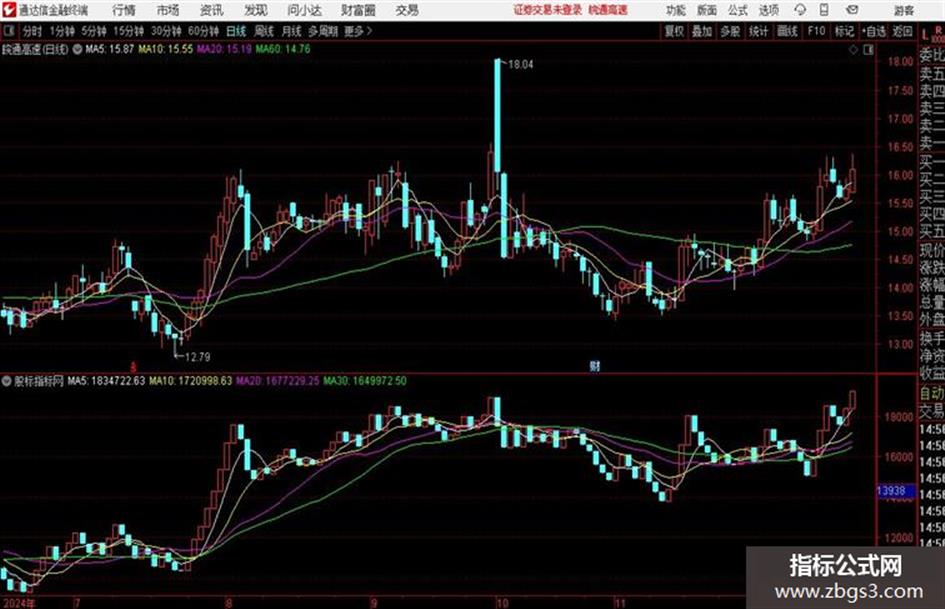945x609 pixels.
Task: Click the MA60: 14.76 indicator value
Action: 283,49
